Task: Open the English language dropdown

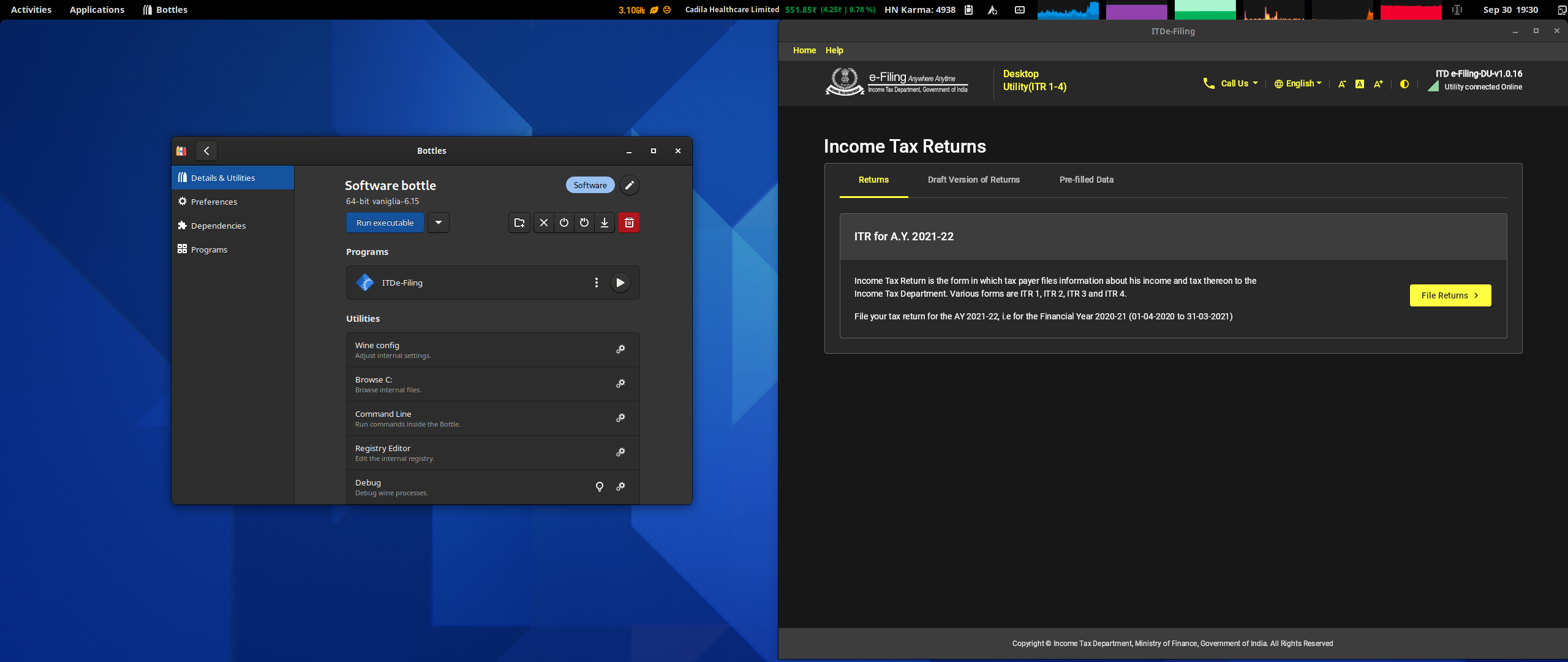Action: [1298, 83]
